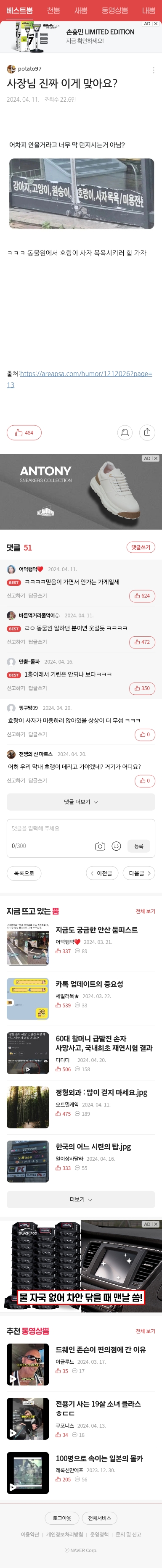Go to next post with 다음글 chevron
This screenshot has width=162, height=1568.
pos(139,873)
